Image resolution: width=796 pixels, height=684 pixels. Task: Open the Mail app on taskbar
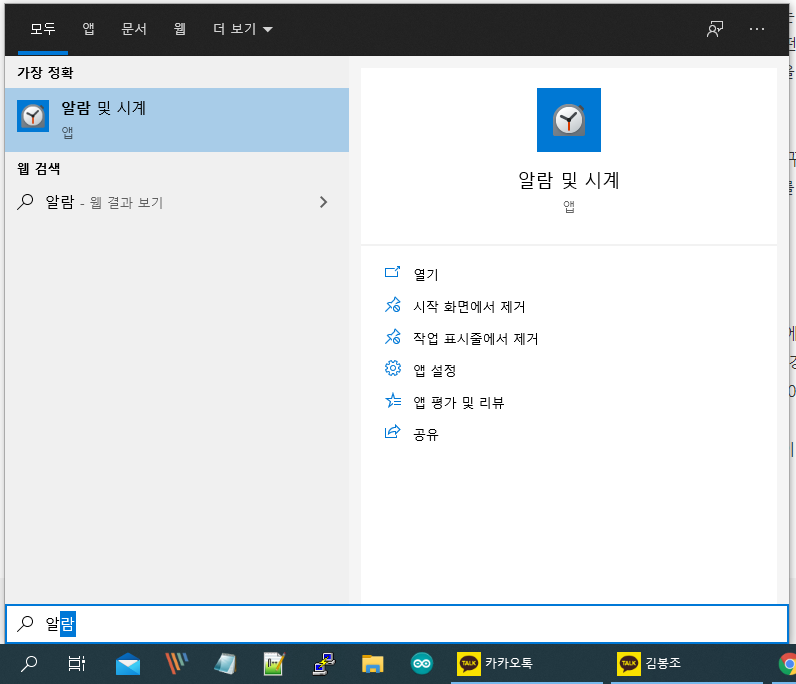[x=128, y=664]
